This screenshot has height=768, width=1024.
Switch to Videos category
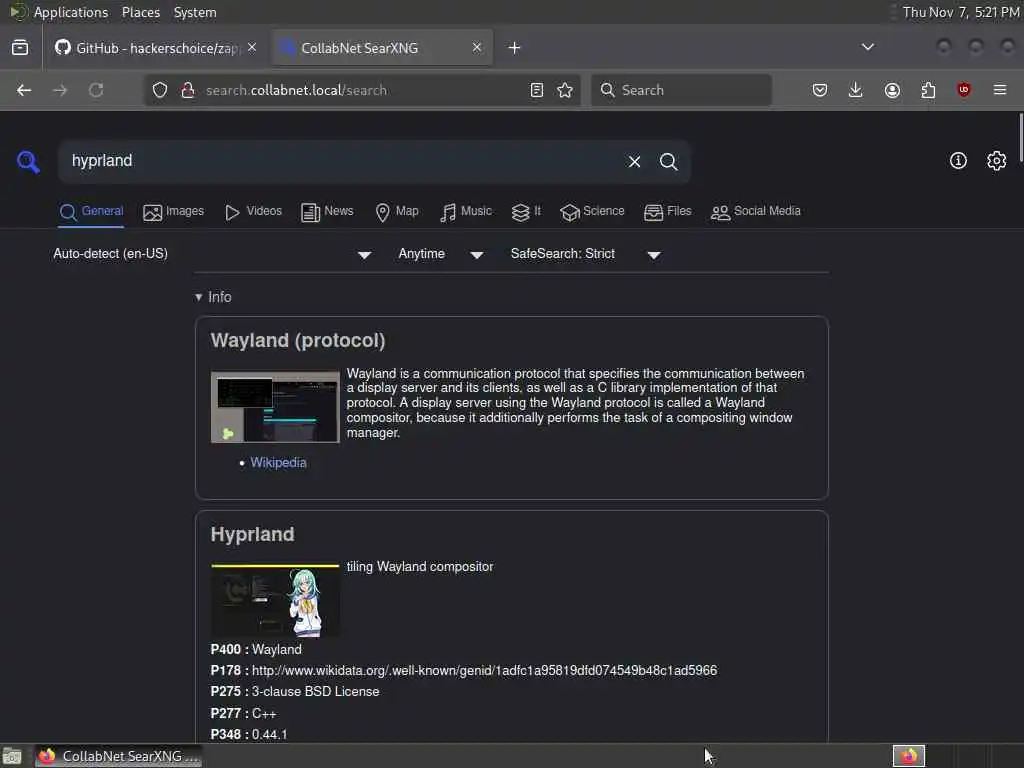pyautogui.click(x=253, y=212)
